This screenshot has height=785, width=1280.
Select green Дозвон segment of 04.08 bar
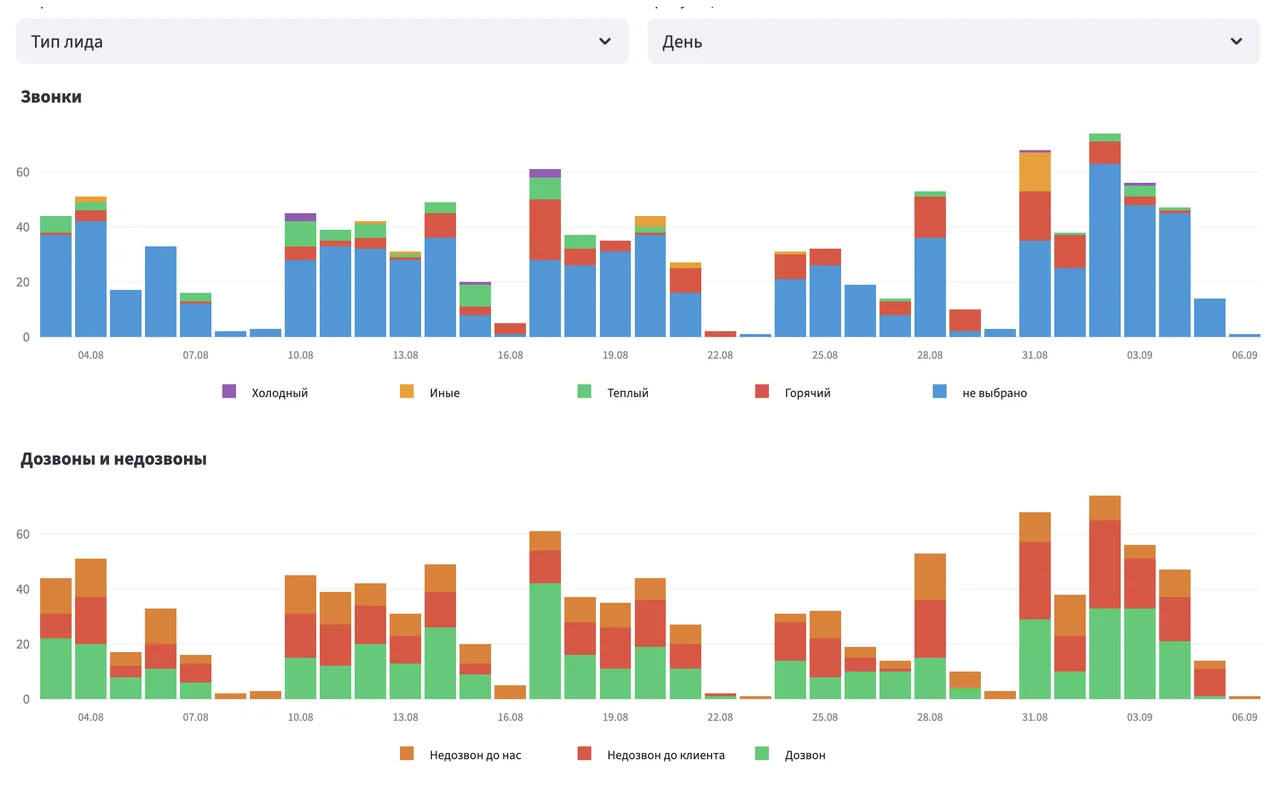[x=91, y=671]
